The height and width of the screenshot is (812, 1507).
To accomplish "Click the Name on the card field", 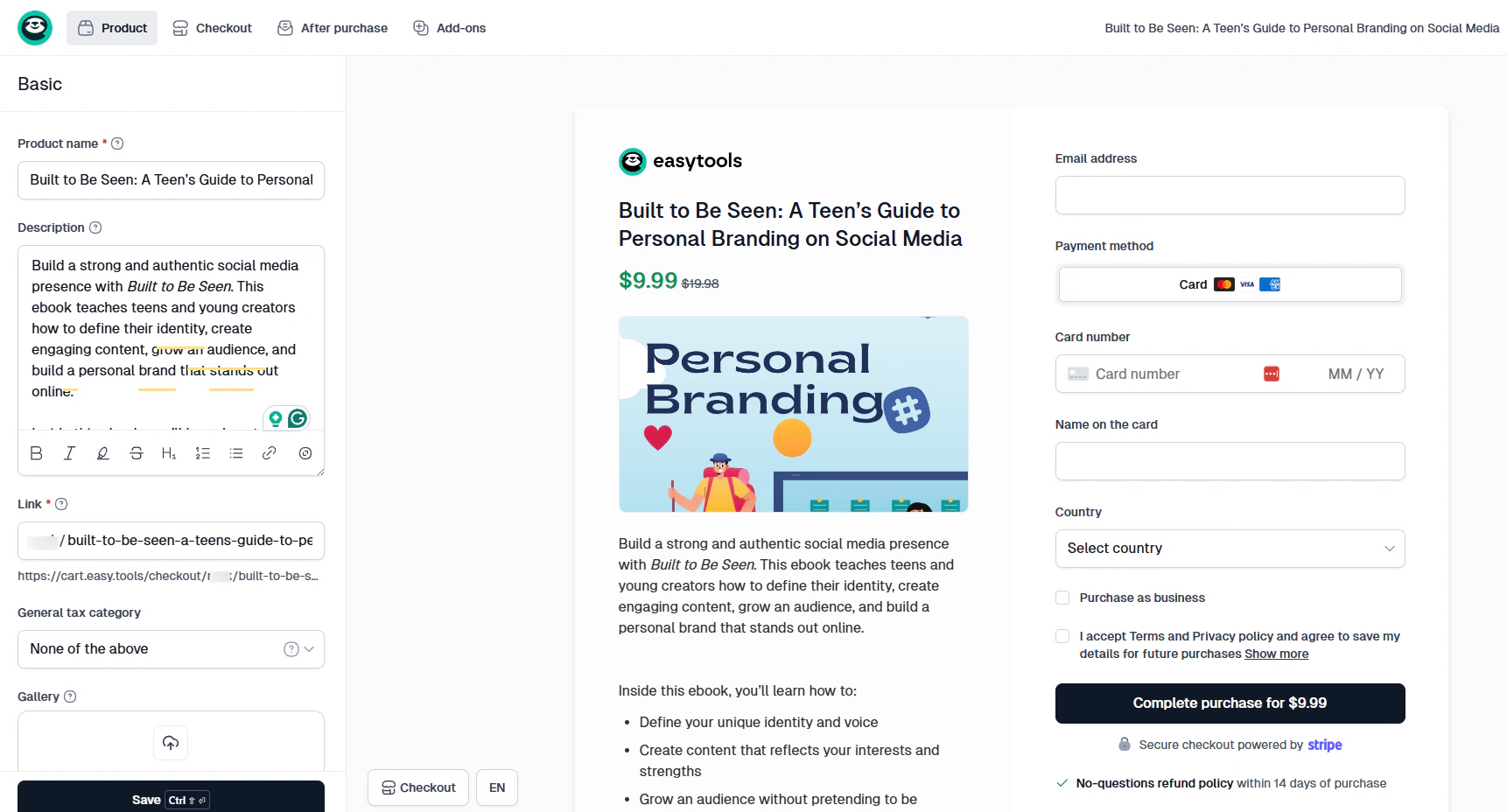I will (x=1230, y=461).
